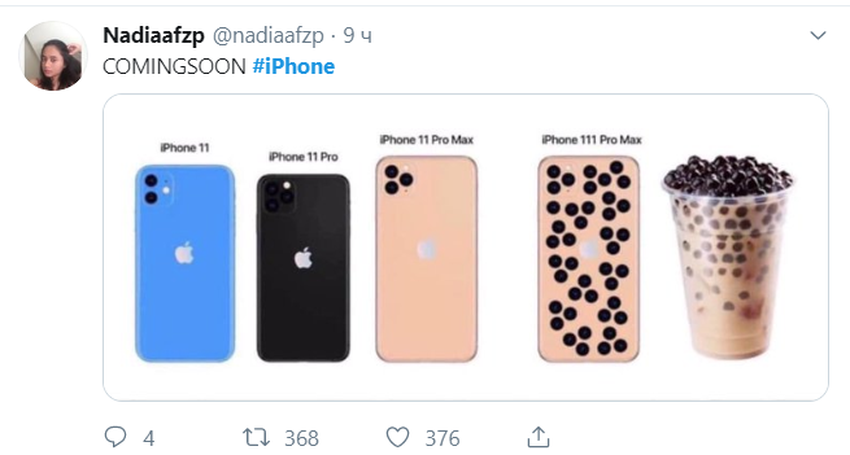Expand the tweet options chevron menu
This screenshot has width=850, height=455.
(x=818, y=36)
